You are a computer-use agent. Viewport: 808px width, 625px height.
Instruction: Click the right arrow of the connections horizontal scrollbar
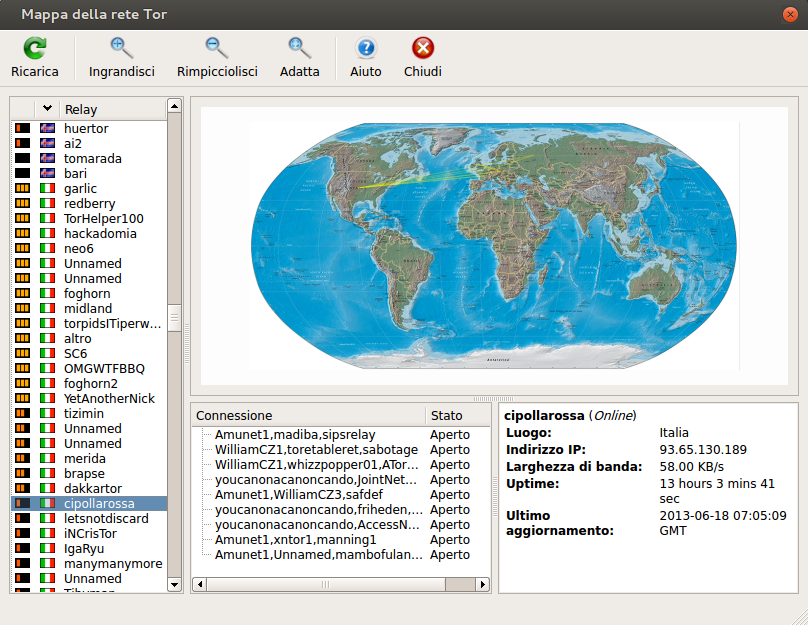tap(482, 584)
